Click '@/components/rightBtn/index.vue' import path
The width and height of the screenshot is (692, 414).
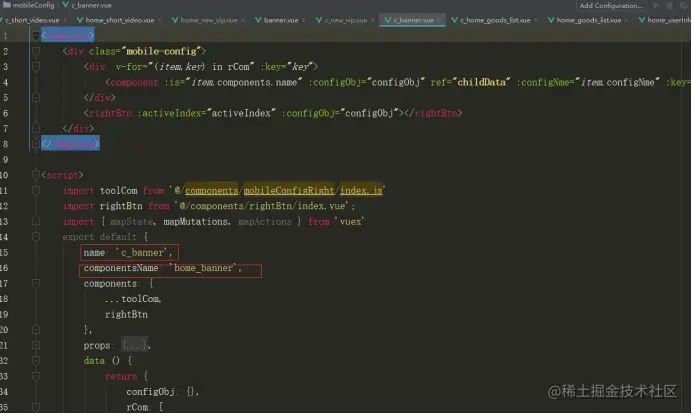click(264, 206)
